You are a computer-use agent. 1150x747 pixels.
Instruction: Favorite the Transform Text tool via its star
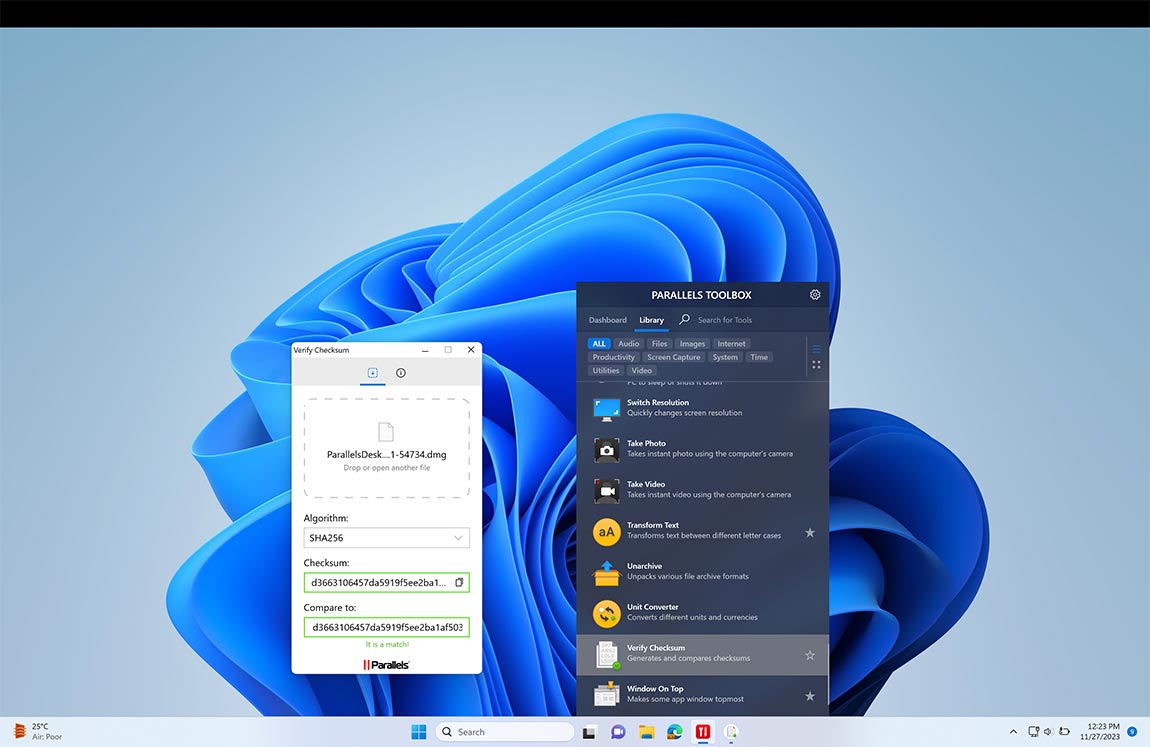[809, 533]
